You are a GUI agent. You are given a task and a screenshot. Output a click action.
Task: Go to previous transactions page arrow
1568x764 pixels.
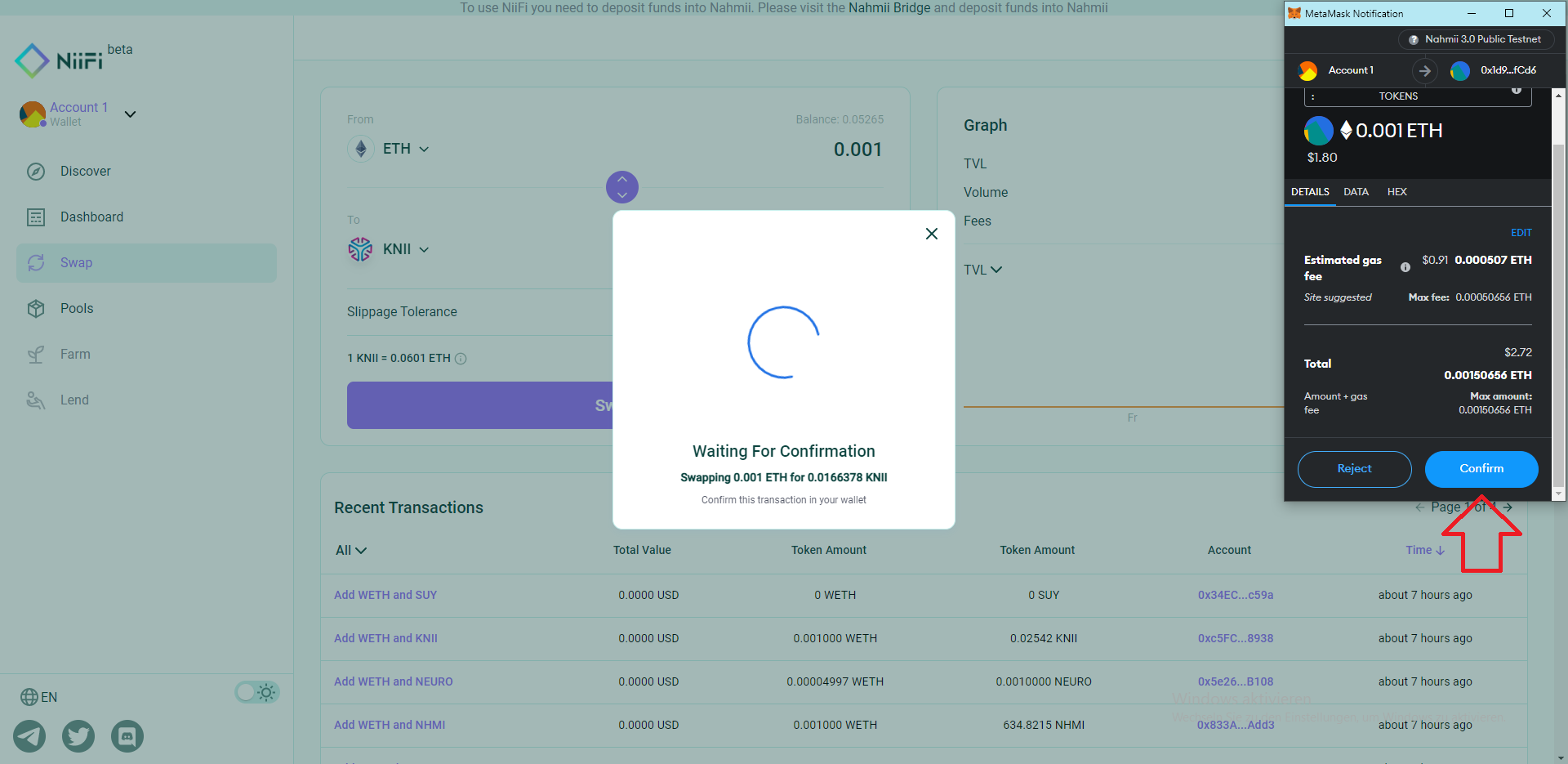tap(1419, 507)
